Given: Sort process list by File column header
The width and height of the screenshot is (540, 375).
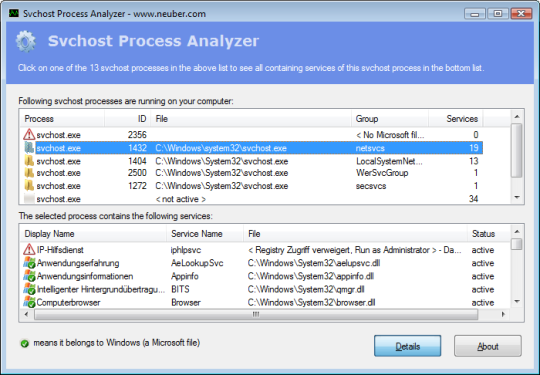Looking at the screenshot, I should [x=251, y=119].
